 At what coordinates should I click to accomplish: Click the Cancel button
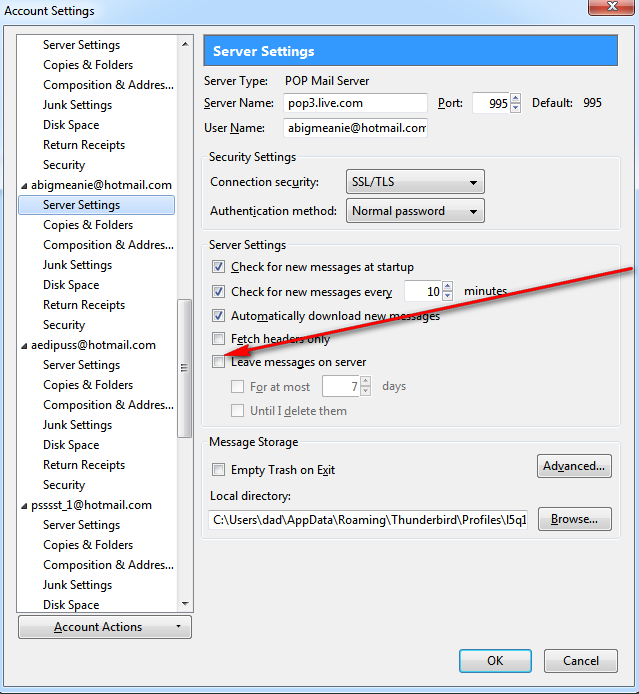(581, 661)
